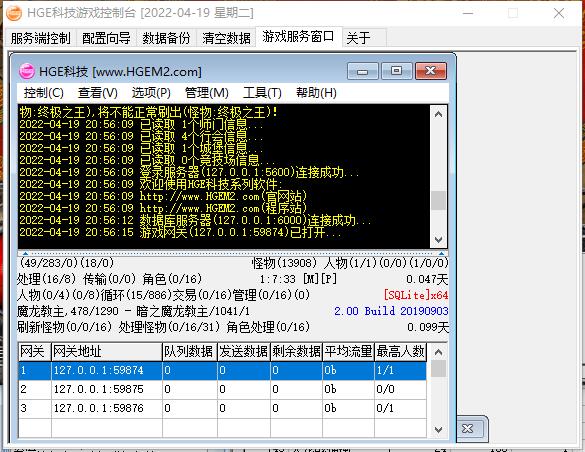Close the inner HGE科技 window

pos(431,71)
